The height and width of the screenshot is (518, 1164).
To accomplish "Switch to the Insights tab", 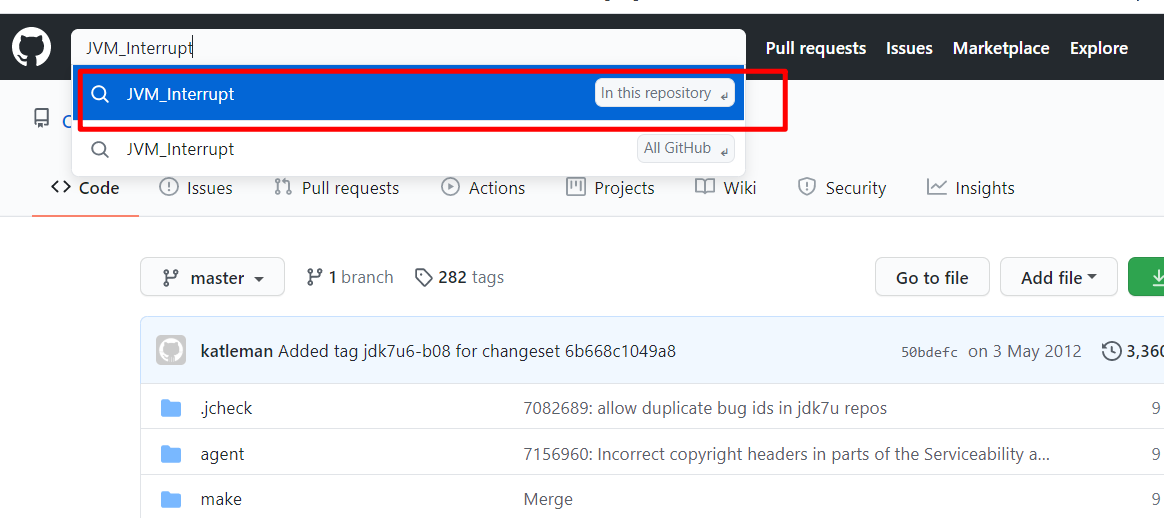I will click(971, 188).
